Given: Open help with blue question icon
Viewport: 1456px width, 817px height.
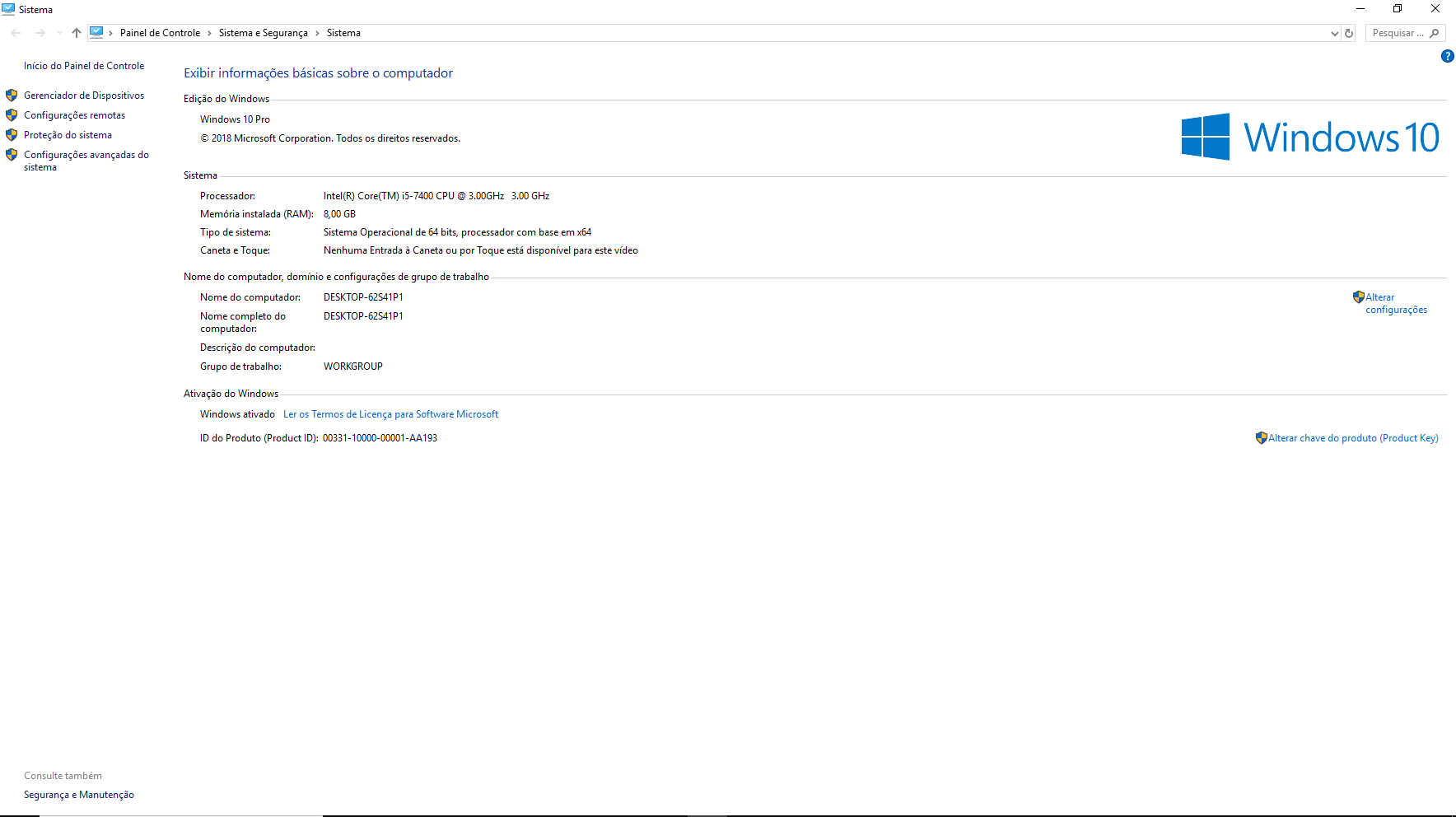Looking at the screenshot, I should pos(1448,56).
